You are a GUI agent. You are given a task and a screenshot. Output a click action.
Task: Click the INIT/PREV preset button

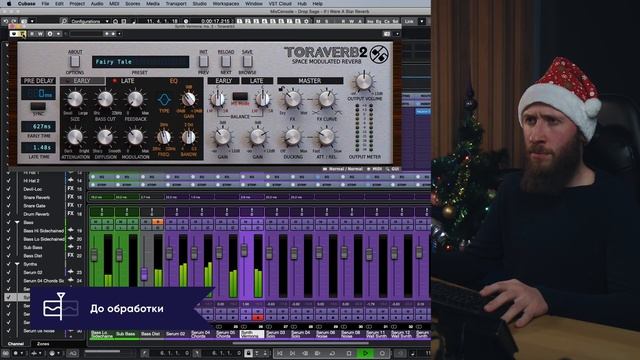(x=203, y=62)
